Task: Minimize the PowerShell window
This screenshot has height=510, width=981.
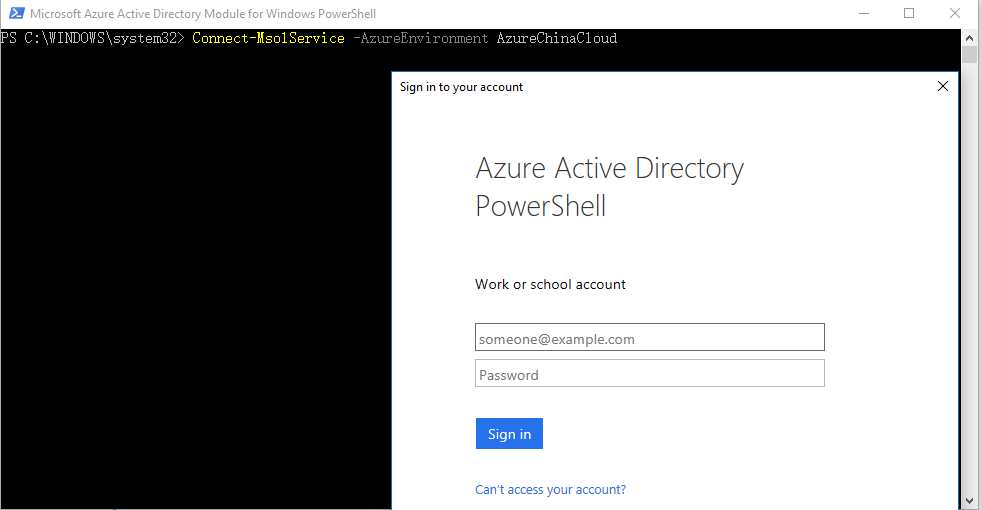Action: pyautogui.click(x=863, y=14)
